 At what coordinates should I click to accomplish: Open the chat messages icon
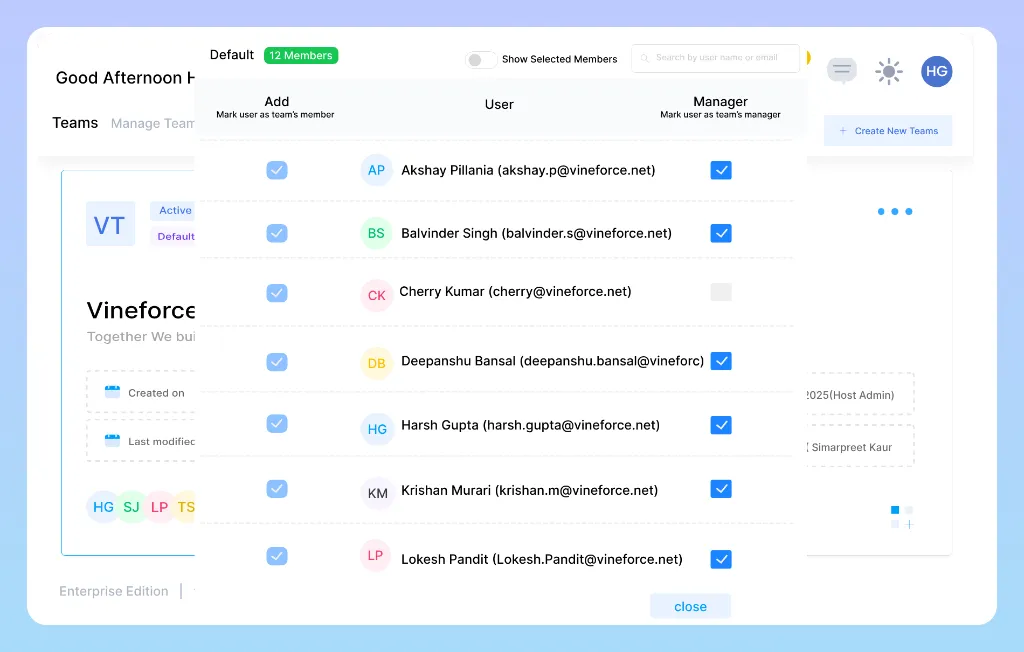click(x=842, y=70)
